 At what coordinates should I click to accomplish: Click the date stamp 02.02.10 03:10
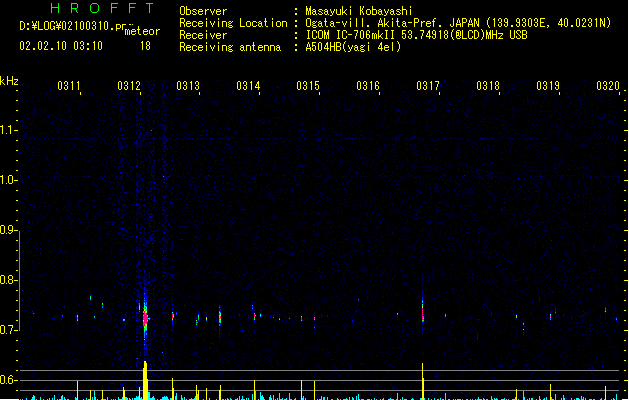point(61,46)
